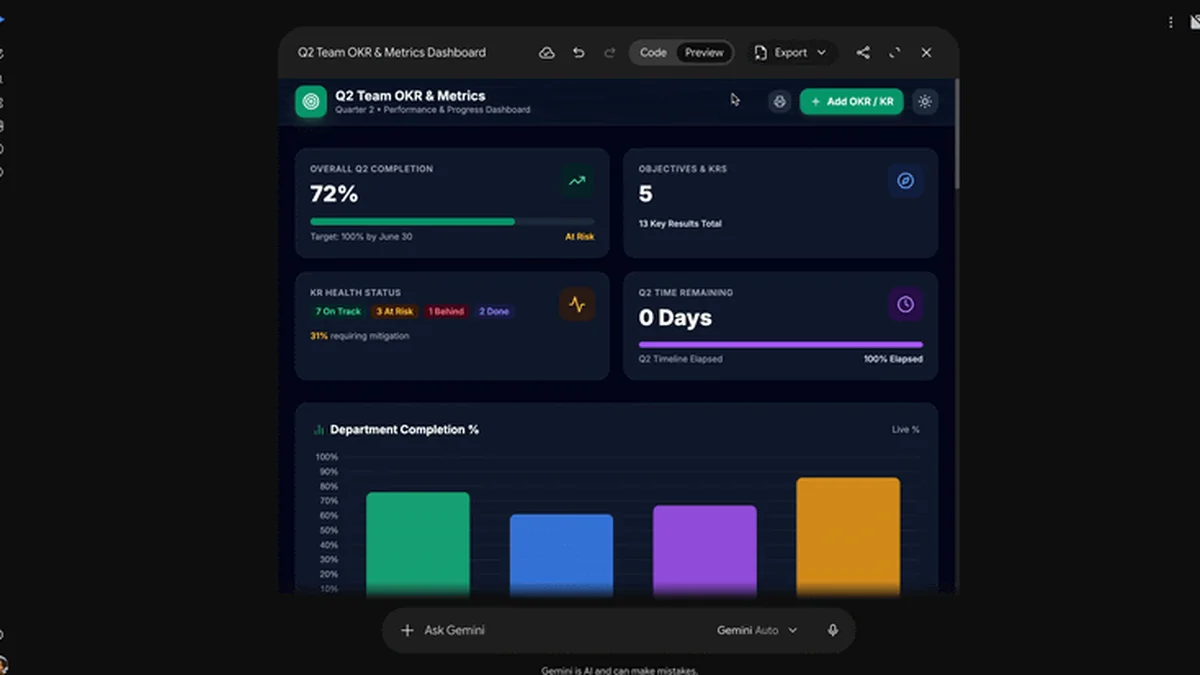Select the 2 Done badge

point(494,312)
